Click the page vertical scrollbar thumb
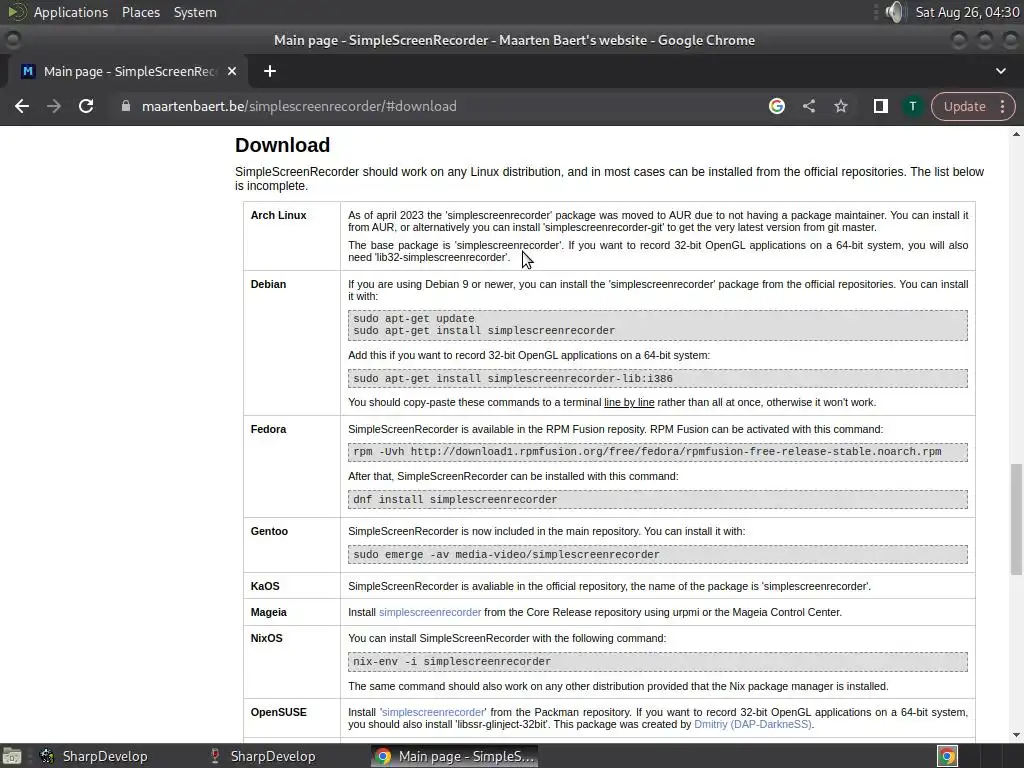The width and height of the screenshot is (1024, 768). tap(1016, 519)
